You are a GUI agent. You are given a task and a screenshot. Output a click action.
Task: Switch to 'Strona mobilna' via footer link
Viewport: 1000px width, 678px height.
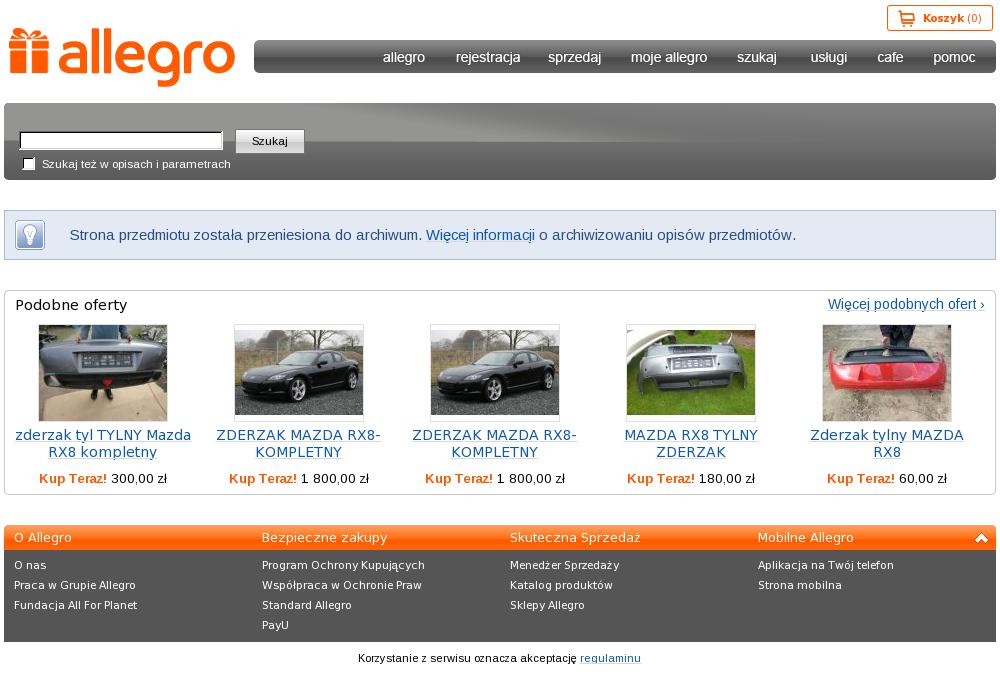pyautogui.click(x=800, y=585)
